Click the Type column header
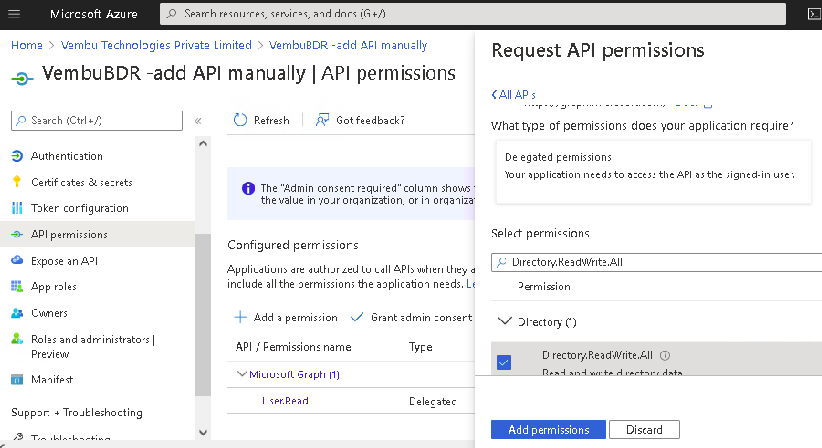The width and height of the screenshot is (822, 448). point(420,347)
